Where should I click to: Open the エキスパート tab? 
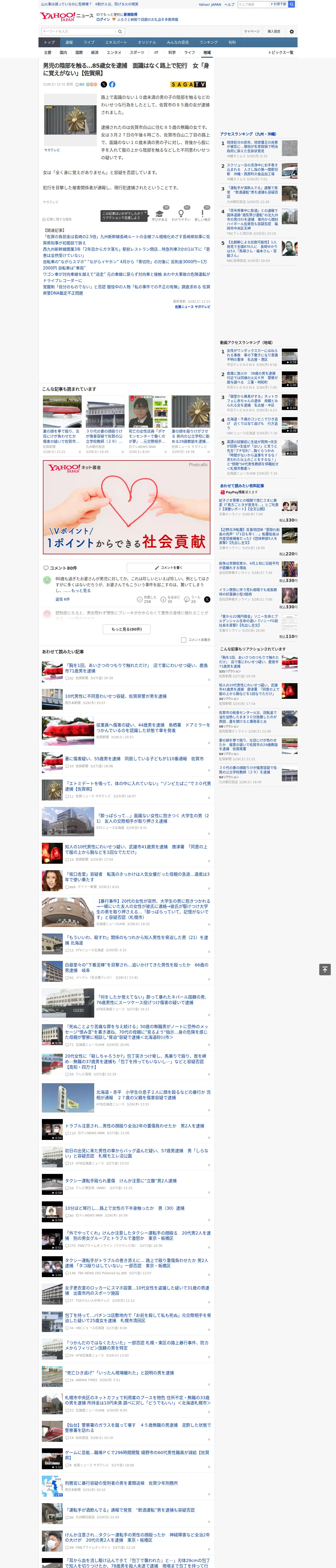116,43
